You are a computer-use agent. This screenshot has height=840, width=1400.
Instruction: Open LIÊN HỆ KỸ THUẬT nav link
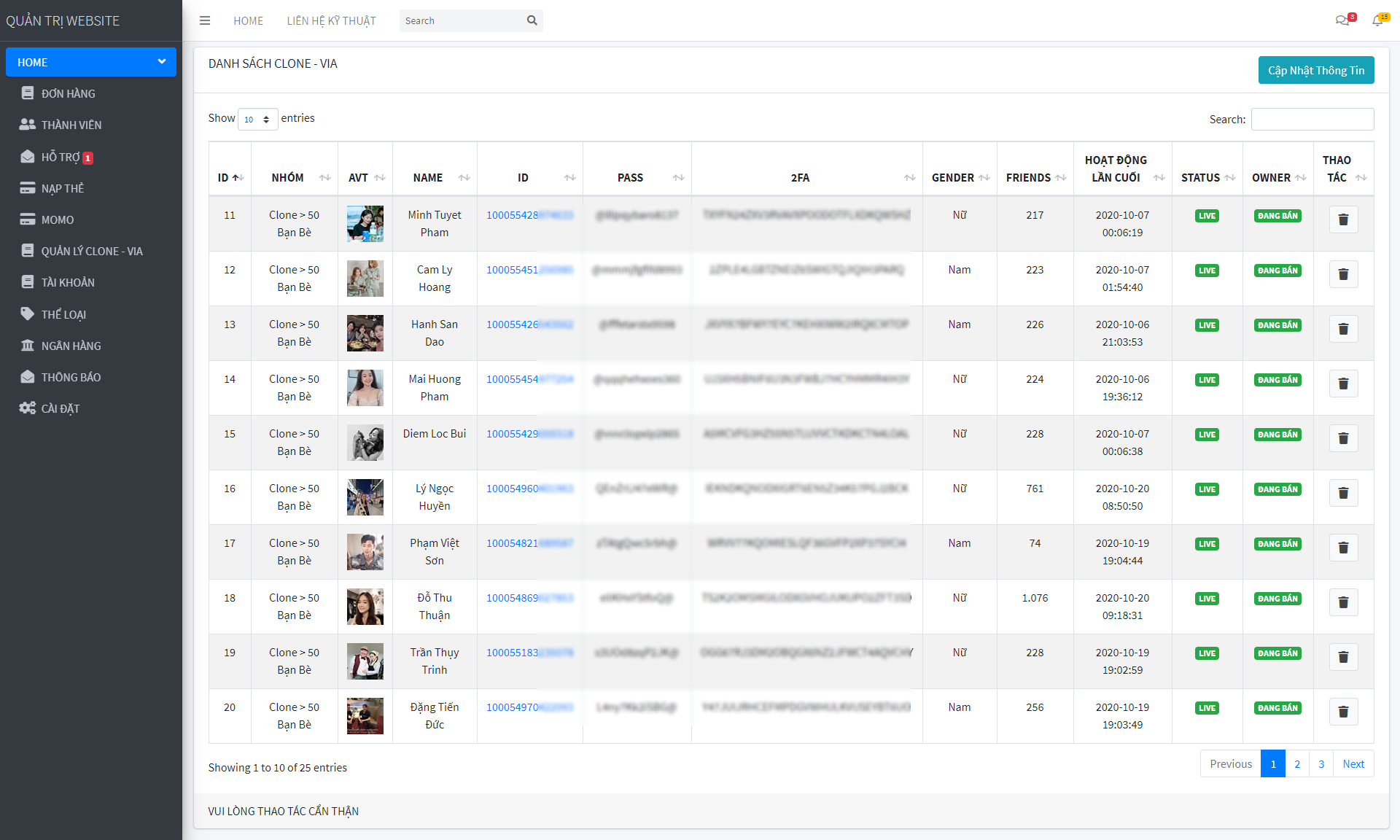click(331, 20)
